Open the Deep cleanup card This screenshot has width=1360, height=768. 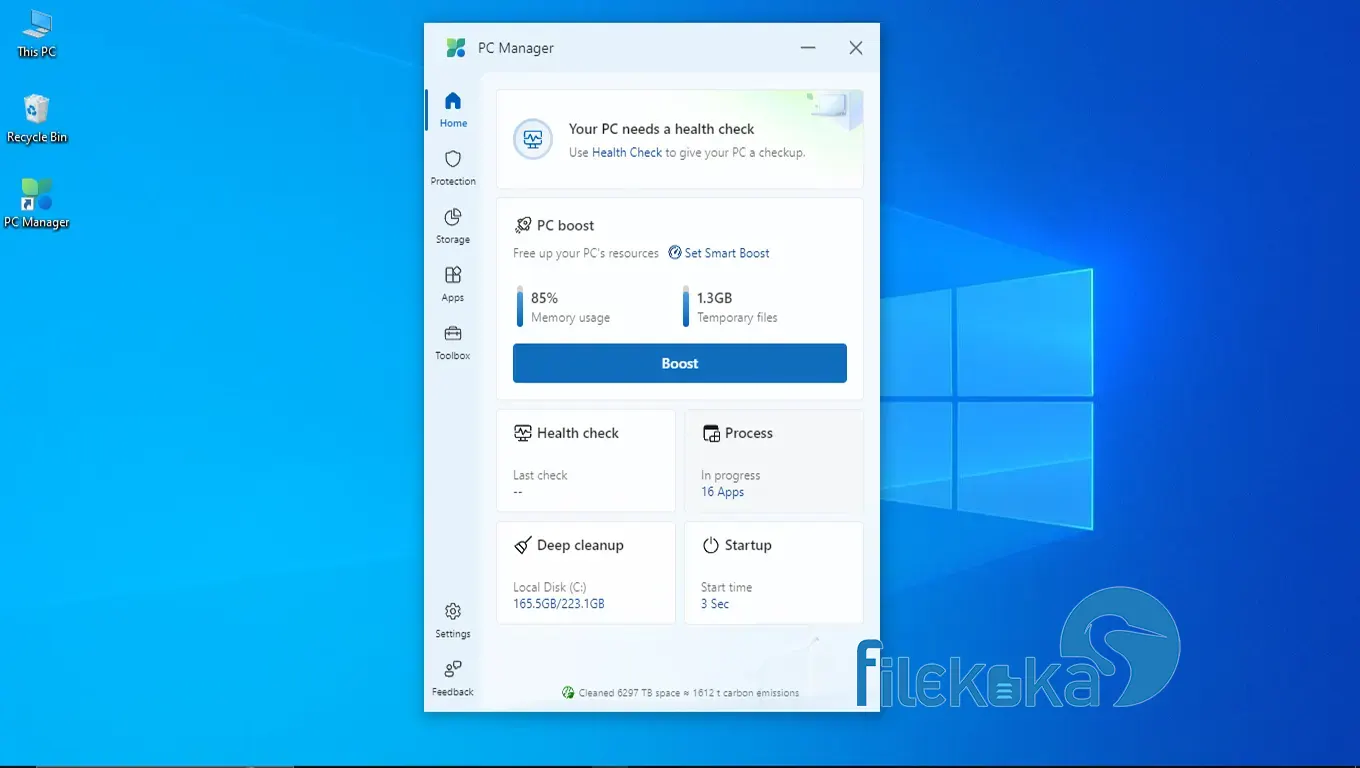coord(586,573)
